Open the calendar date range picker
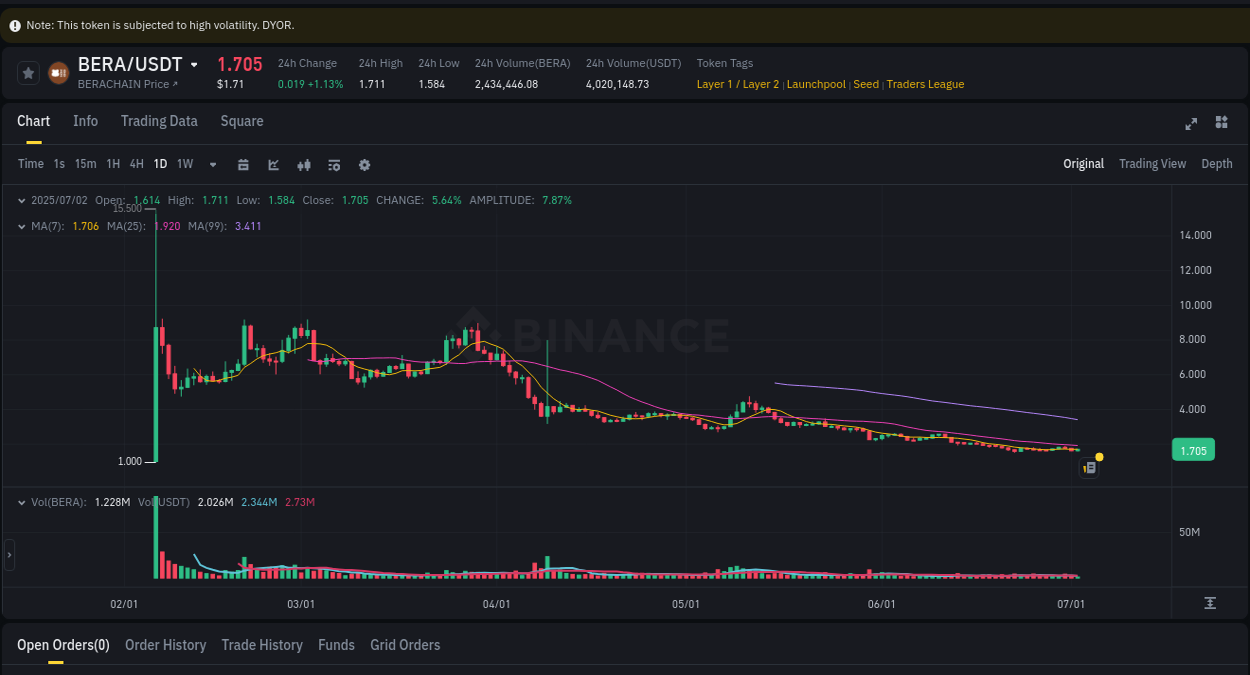 [x=243, y=164]
